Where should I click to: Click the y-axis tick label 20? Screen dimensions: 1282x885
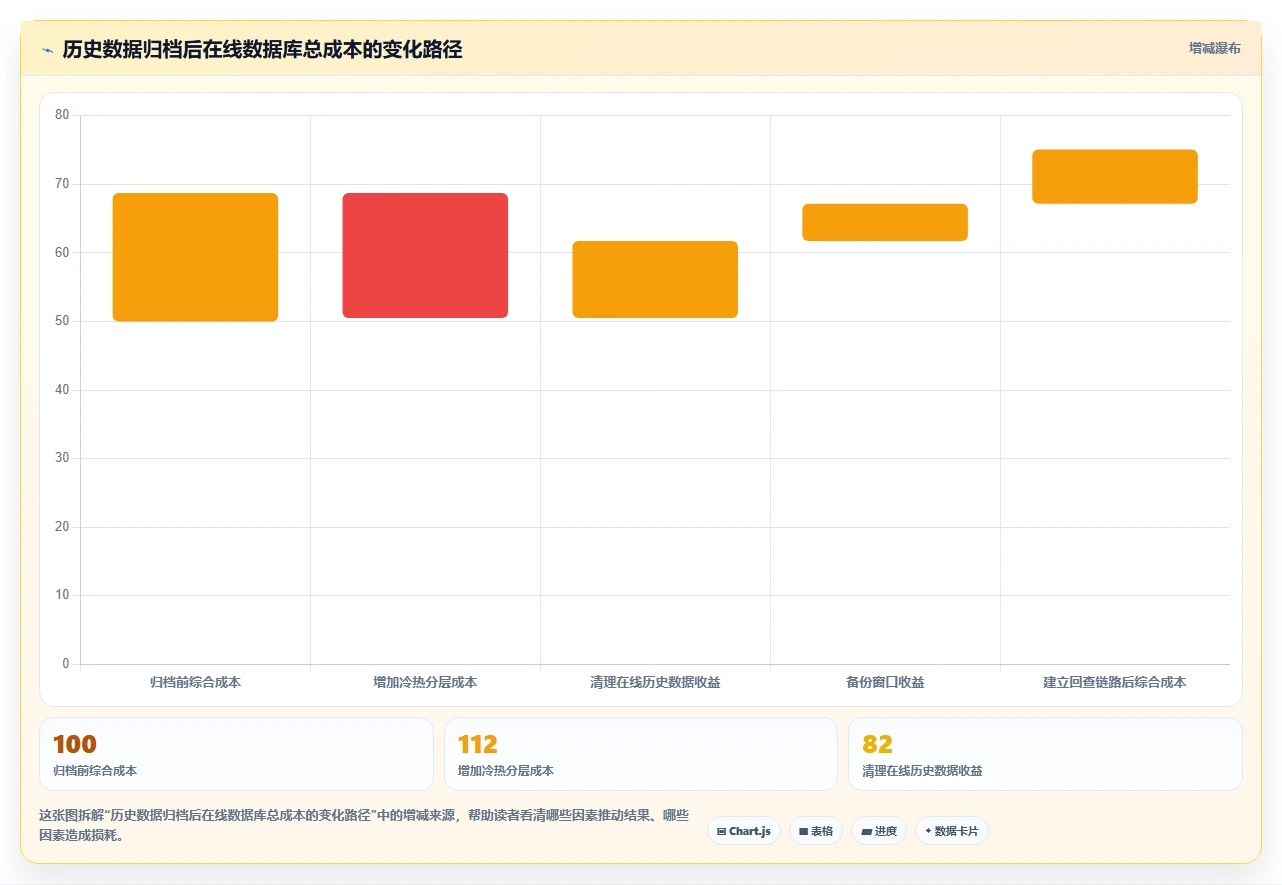point(62,527)
